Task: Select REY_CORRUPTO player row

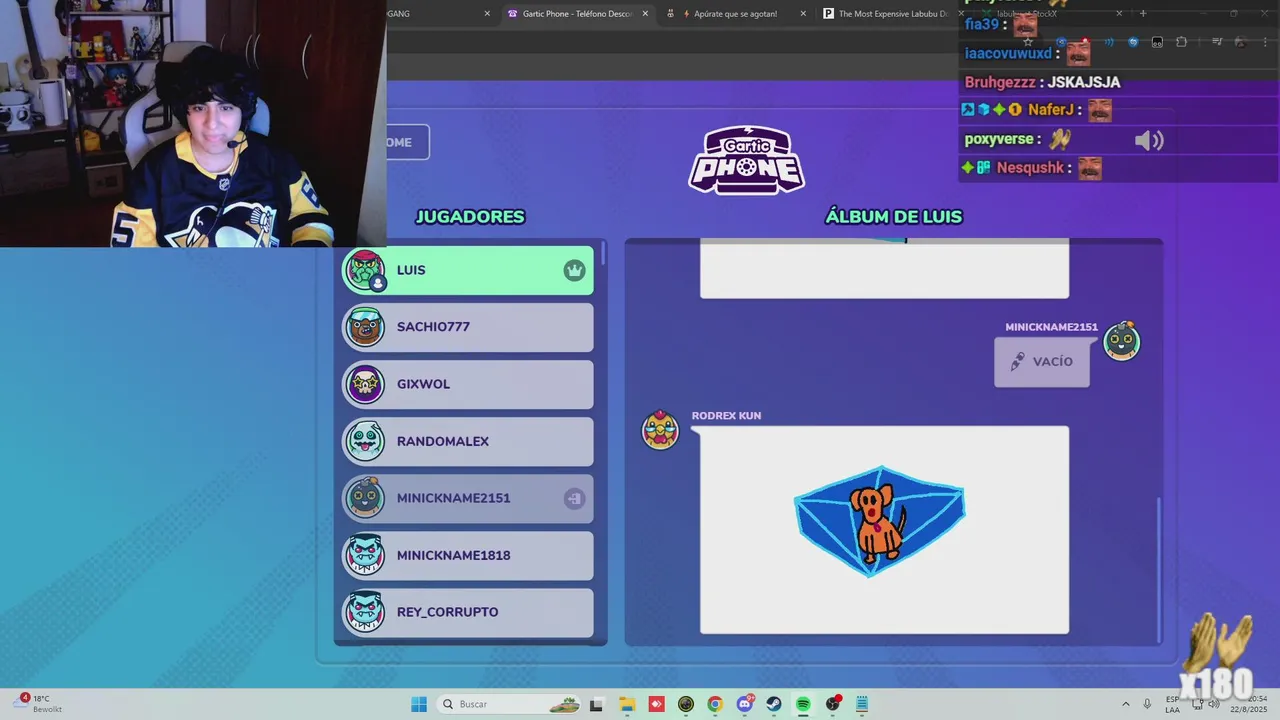Action: (x=468, y=612)
